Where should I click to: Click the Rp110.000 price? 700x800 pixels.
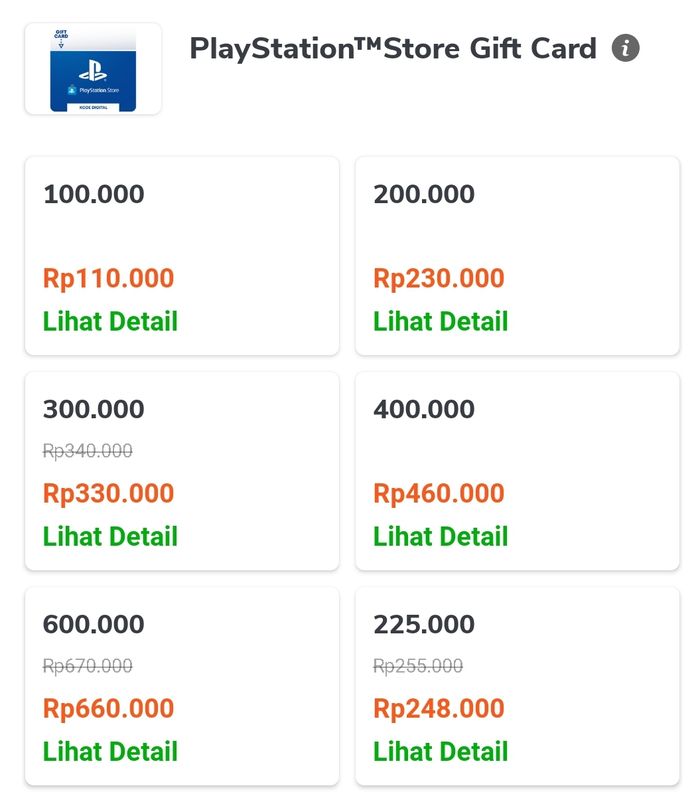click(x=108, y=278)
